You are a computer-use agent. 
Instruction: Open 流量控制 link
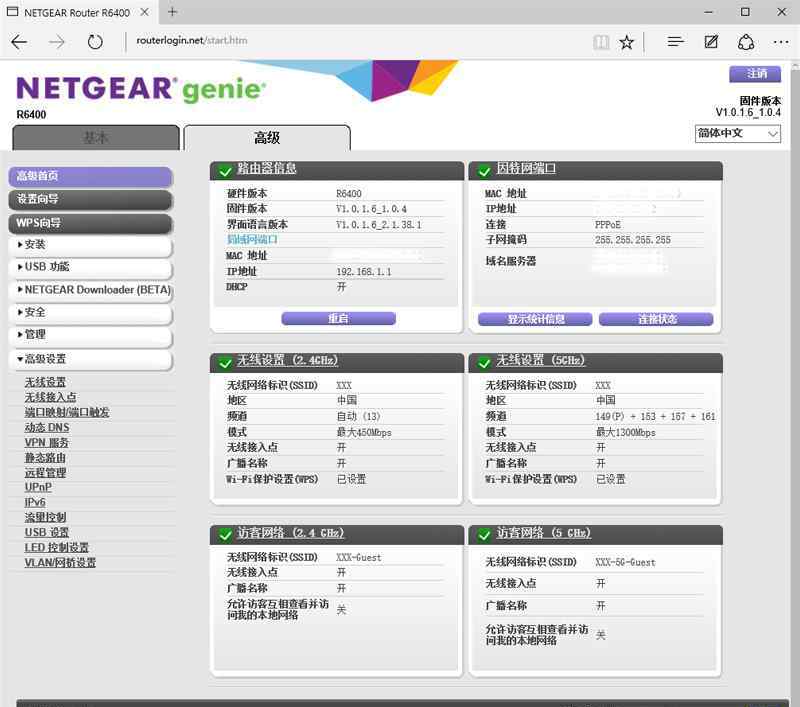click(45, 517)
